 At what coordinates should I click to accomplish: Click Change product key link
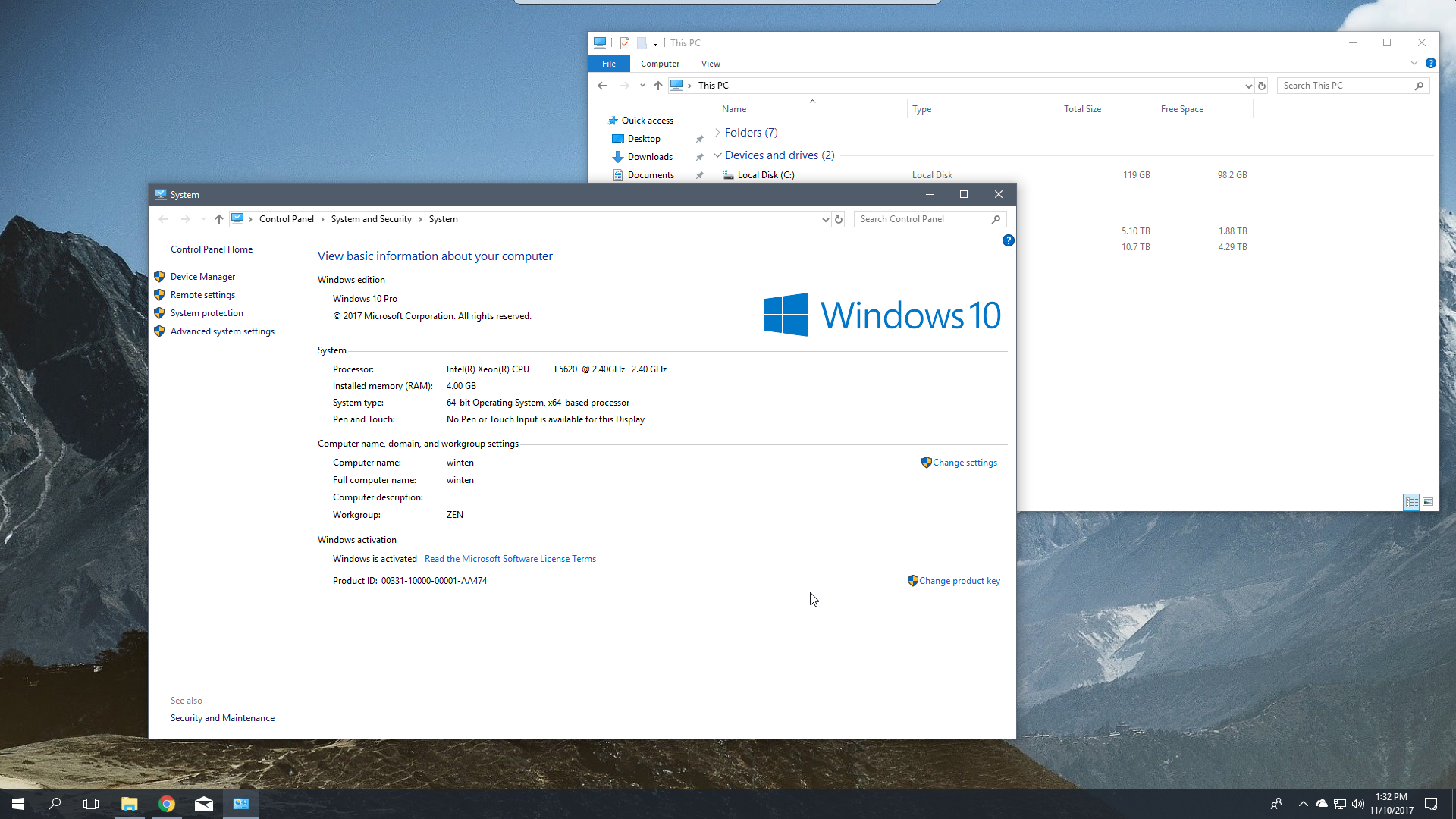tap(959, 581)
